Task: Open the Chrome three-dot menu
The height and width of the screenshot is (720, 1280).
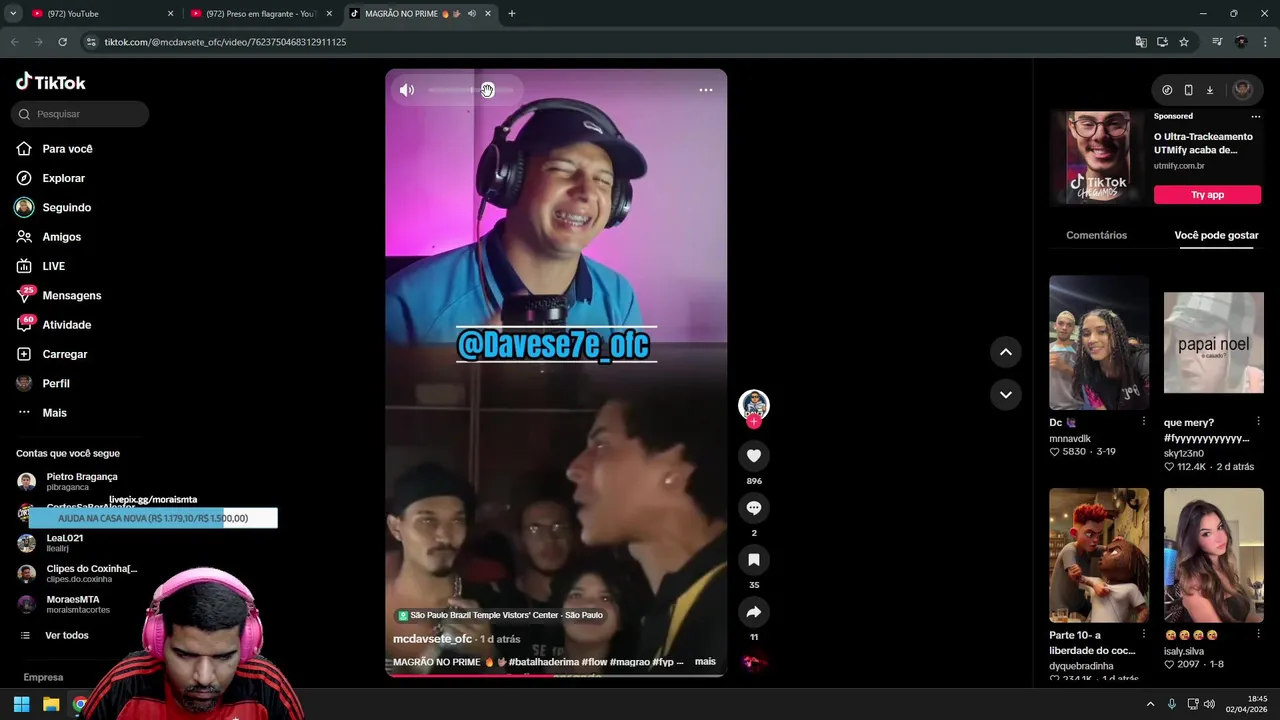Action: (1266, 42)
